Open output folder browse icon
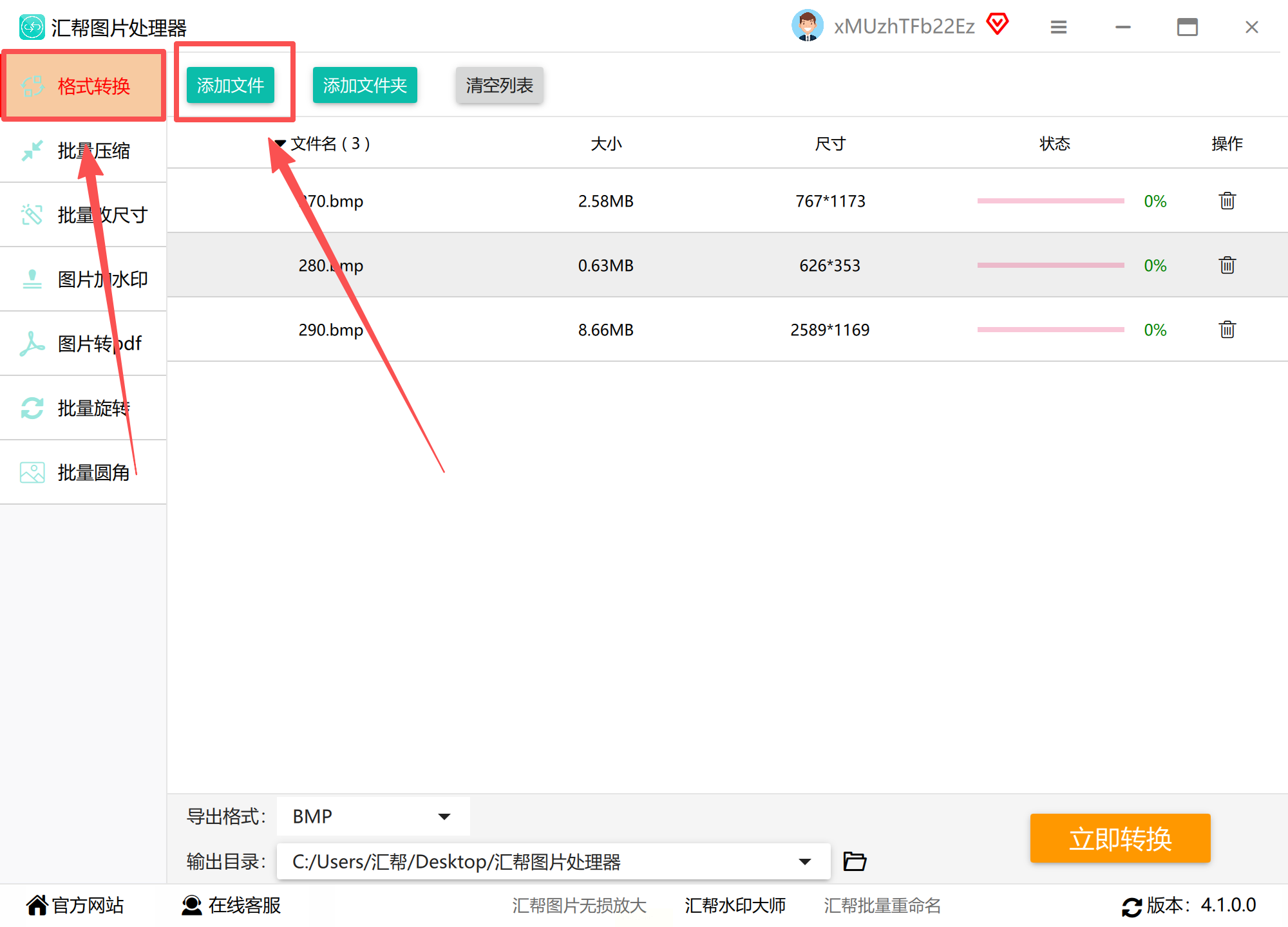Screen dimensions: 1288x927 [855, 861]
